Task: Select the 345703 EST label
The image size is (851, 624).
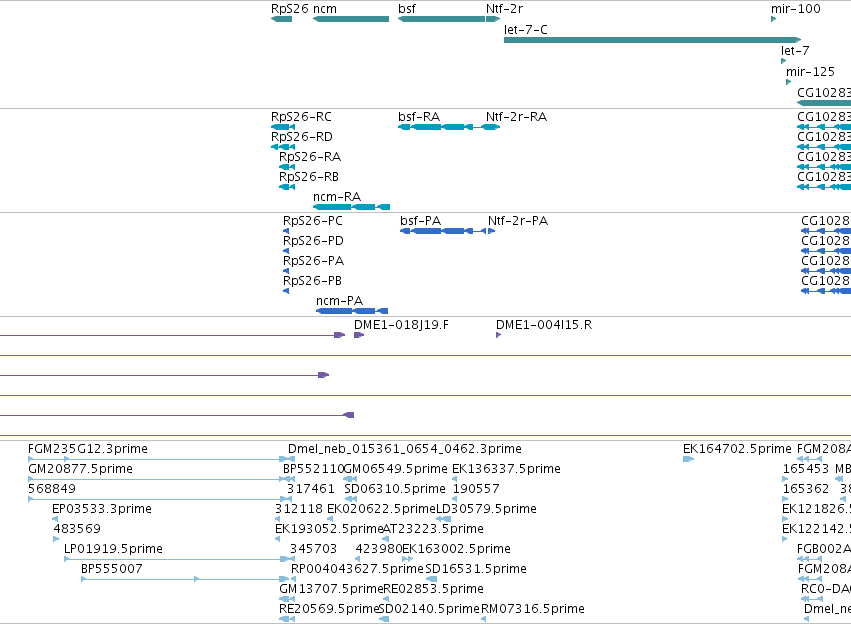Action: [314, 549]
